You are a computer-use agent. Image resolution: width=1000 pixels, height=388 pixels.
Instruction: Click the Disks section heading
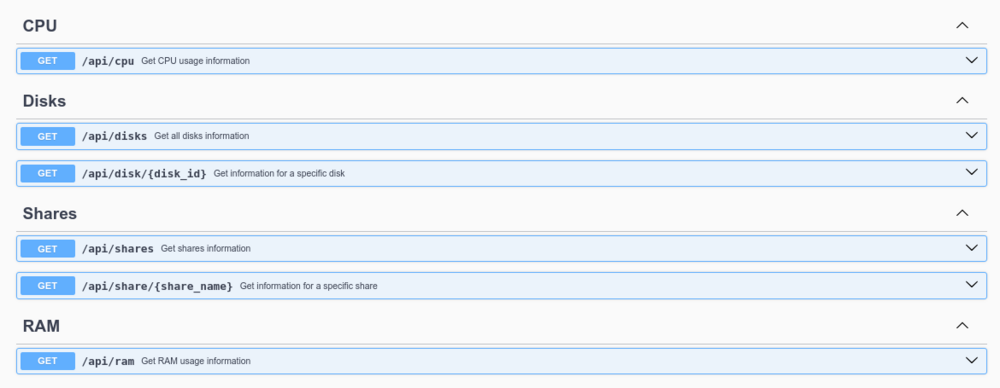coord(45,101)
